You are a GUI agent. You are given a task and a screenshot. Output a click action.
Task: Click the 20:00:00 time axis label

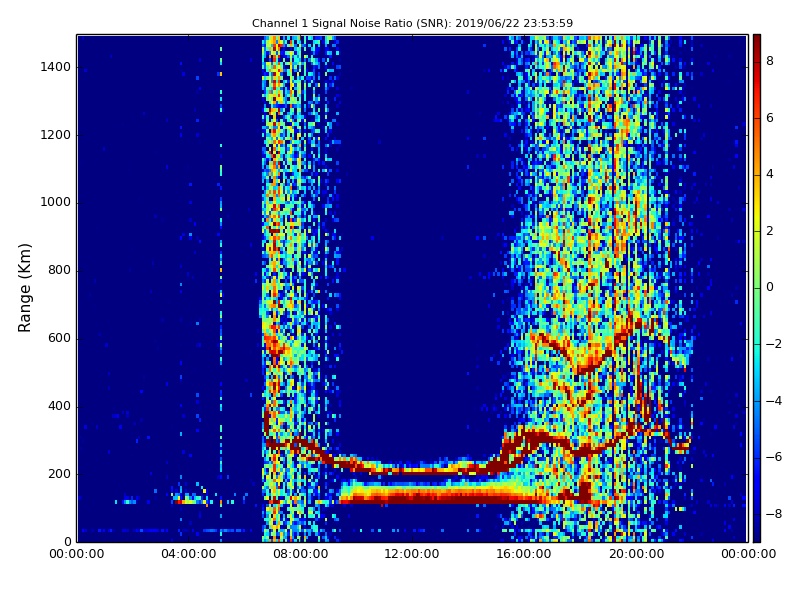pyautogui.click(x=636, y=554)
